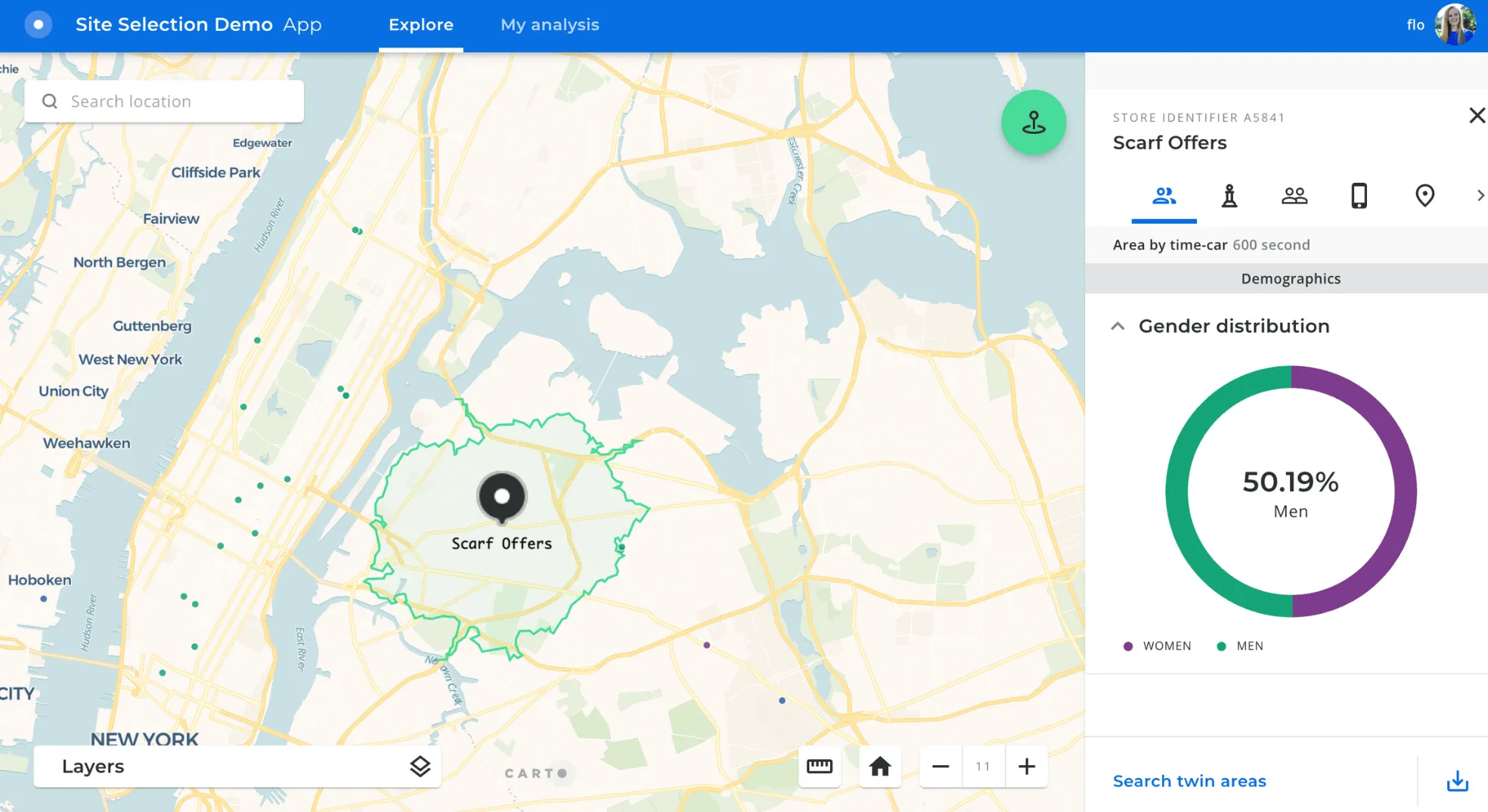This screenshot has width=1488, height=812.
Task: Switch to the My analysis tab
Action: (x=550, y=25)
